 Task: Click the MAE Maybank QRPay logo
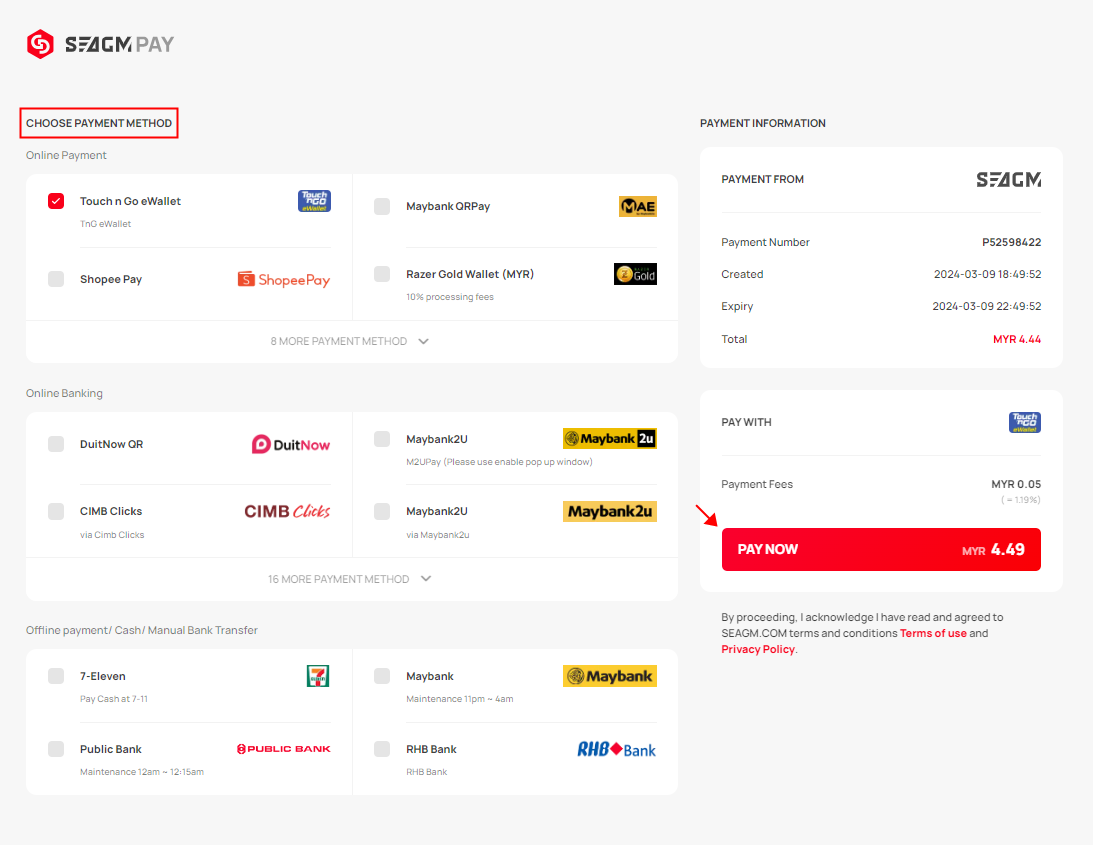(638, 206)
